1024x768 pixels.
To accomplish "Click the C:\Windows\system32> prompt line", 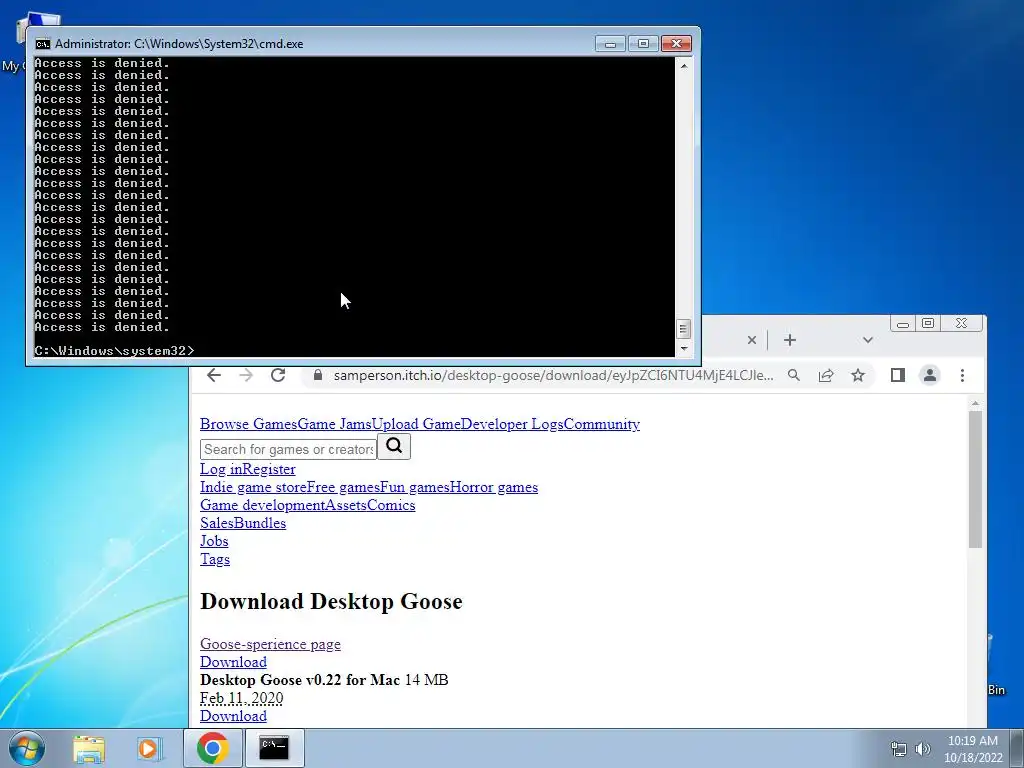I will point(114,351).
